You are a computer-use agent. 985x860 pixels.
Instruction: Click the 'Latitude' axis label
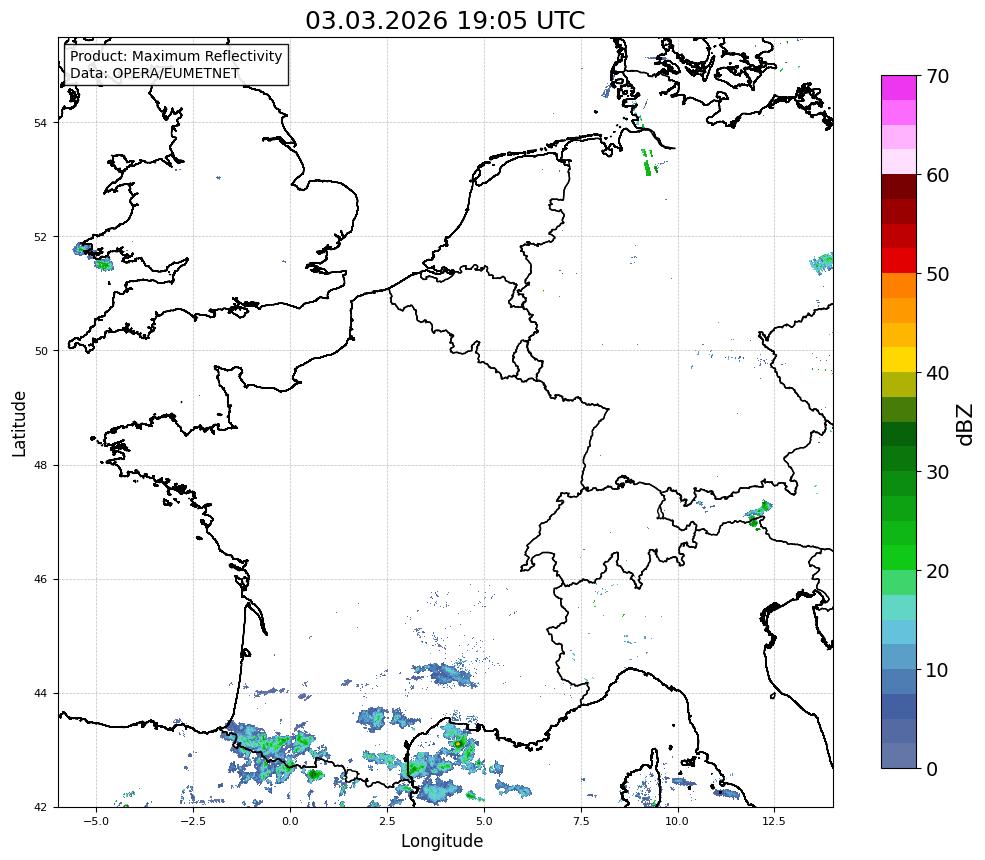[x=19, y=423]
